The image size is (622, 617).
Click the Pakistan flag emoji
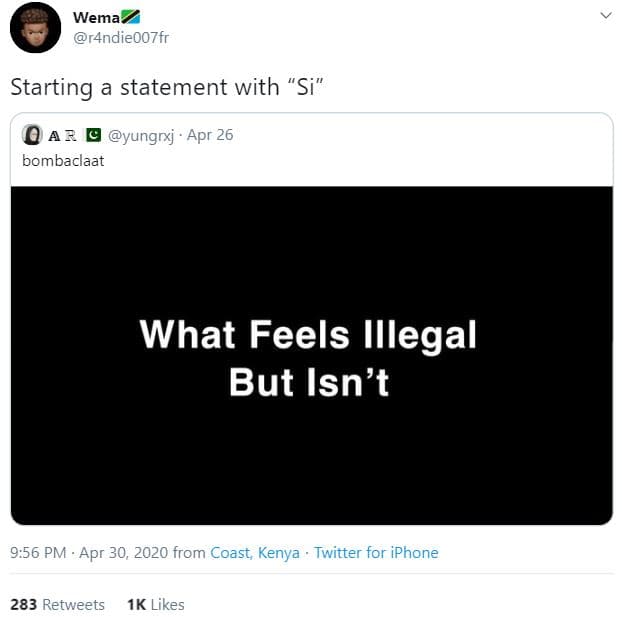[x=94, y=135]
